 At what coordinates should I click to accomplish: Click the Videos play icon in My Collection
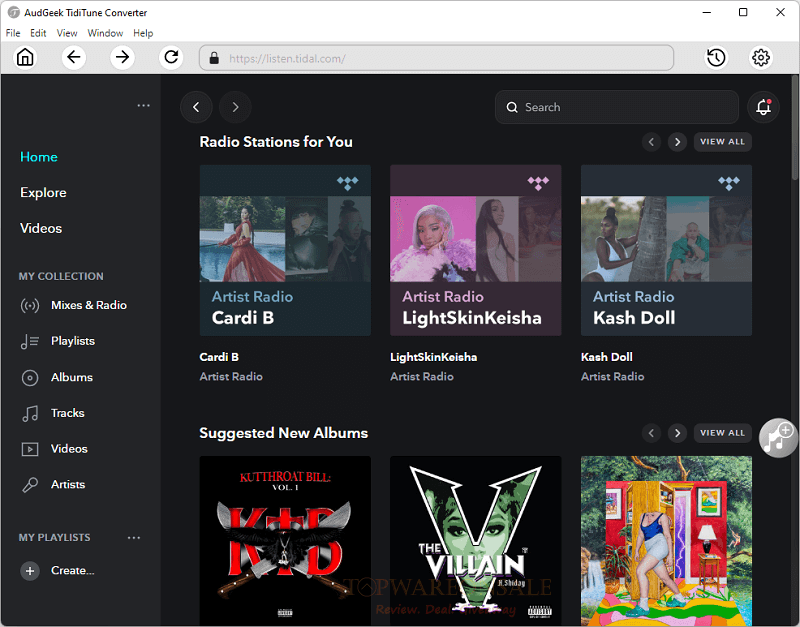click(30, 449)
